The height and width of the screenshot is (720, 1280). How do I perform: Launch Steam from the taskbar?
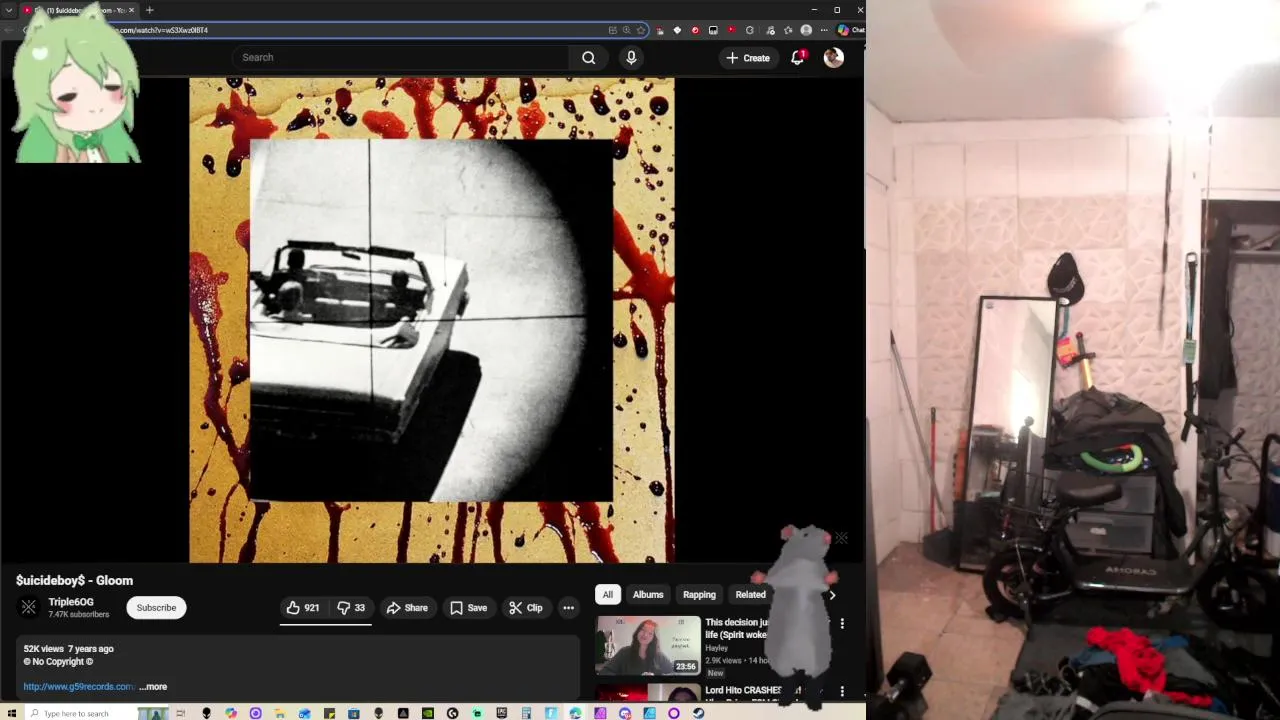(x=699, y=713)
